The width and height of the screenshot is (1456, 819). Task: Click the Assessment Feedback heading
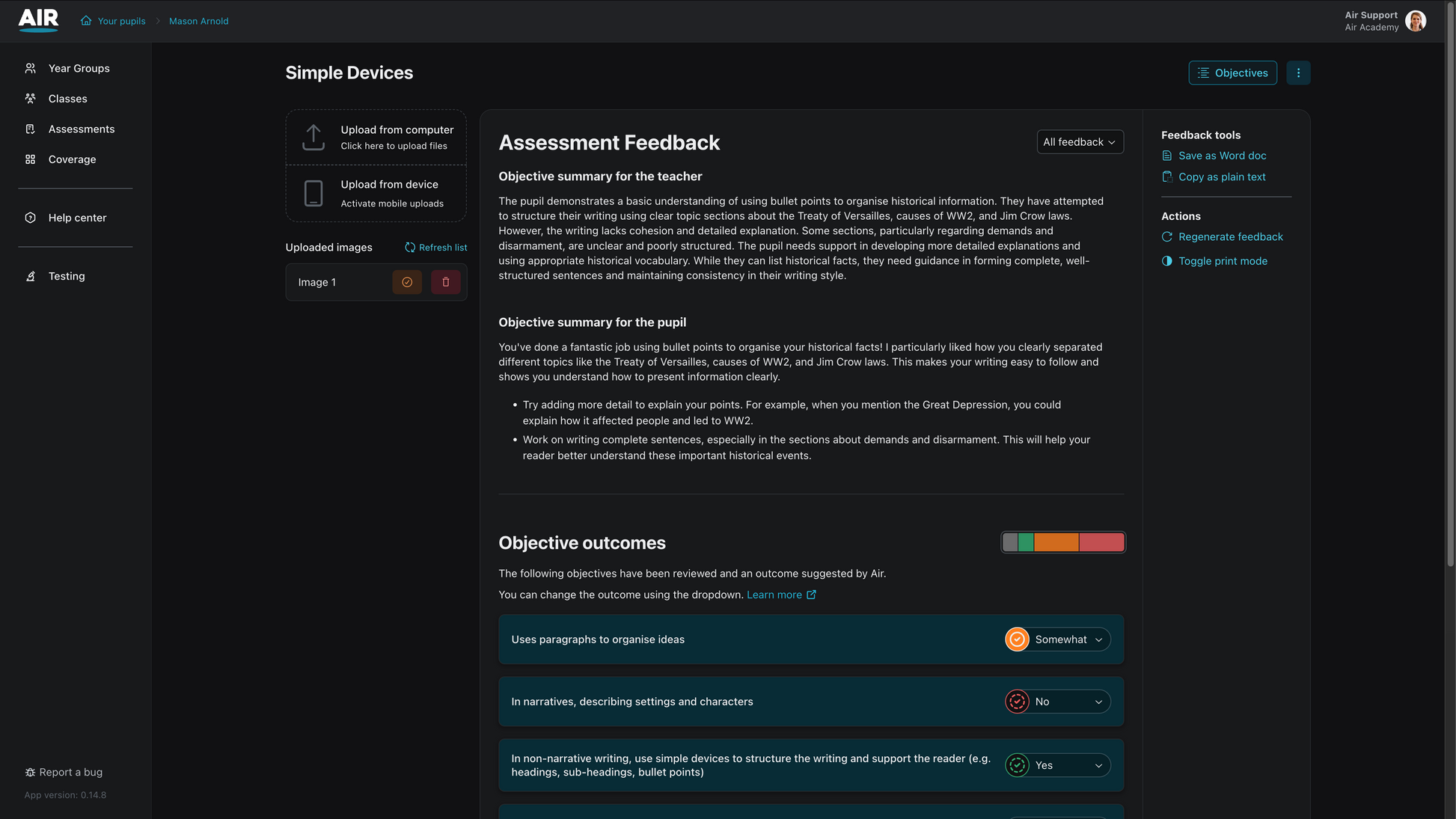point(609,142)
